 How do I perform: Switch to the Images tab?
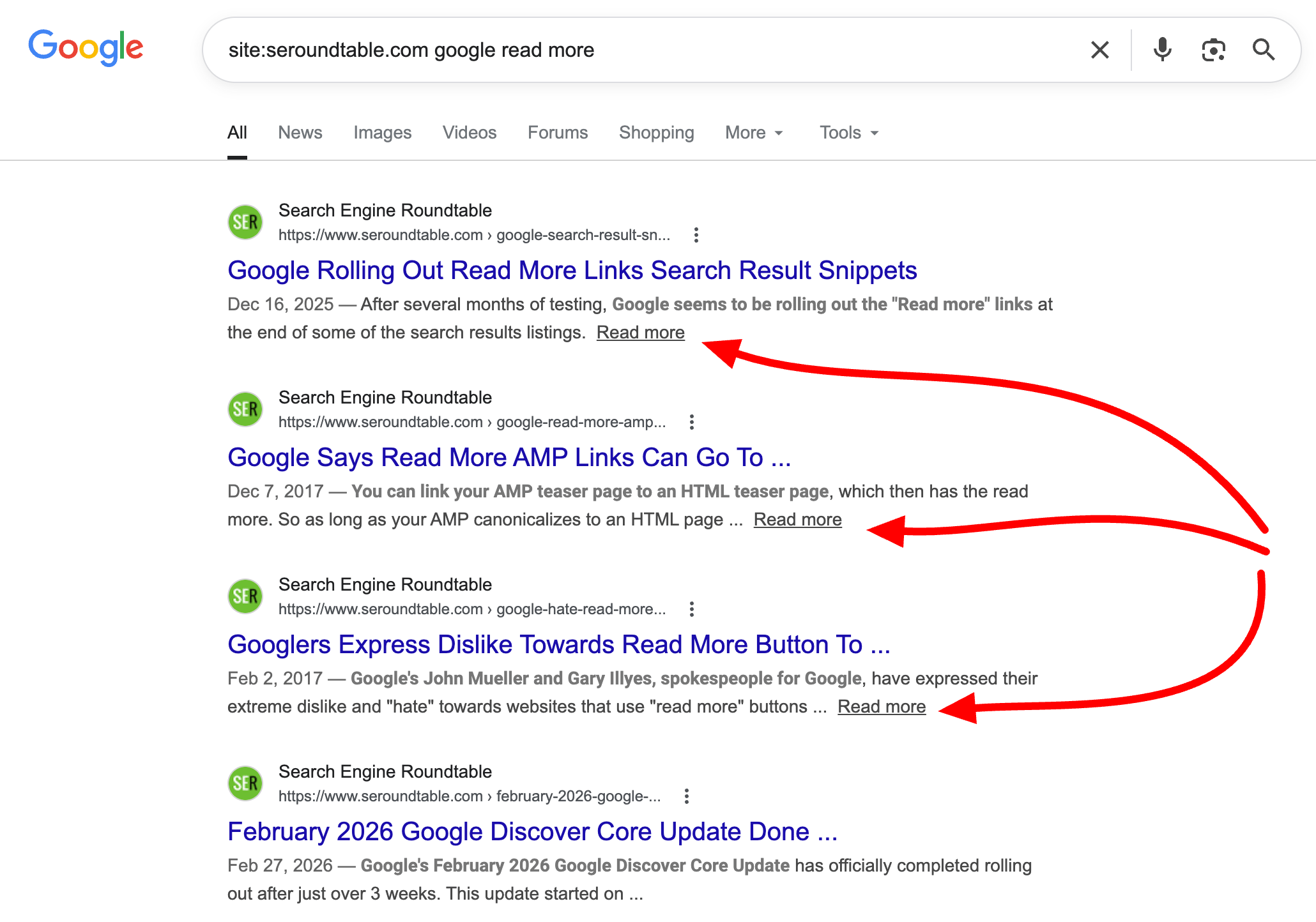pos(382,133)
